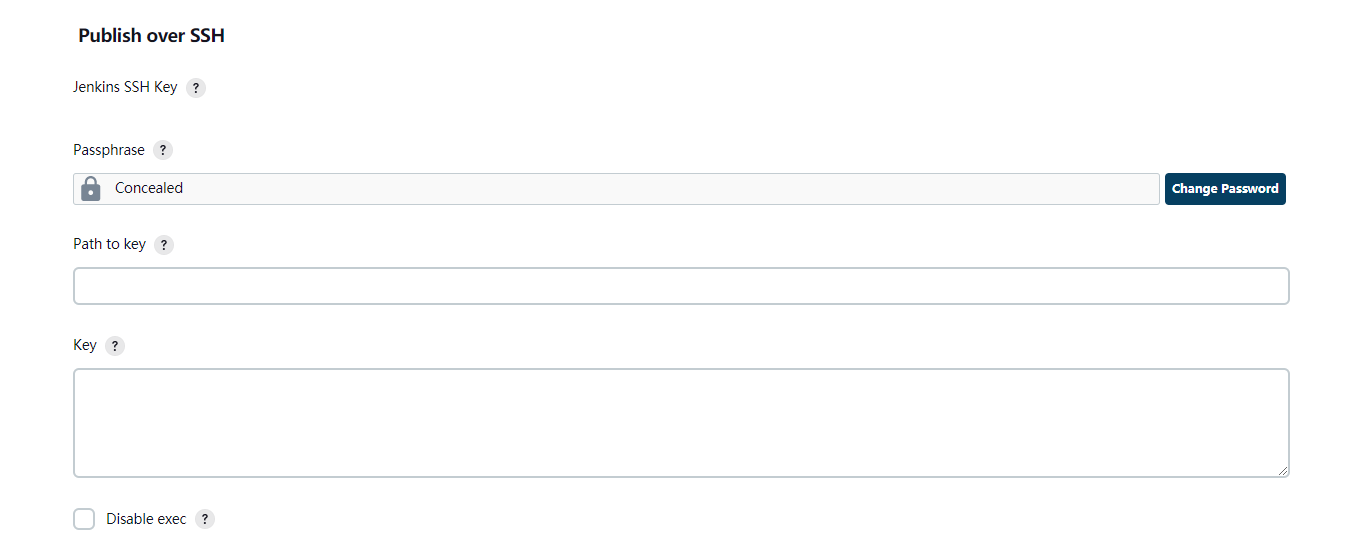This screenshot has width=1352, height=540.
Task: Click the Publish over SSH heading
Action: (x=152, y=36)
